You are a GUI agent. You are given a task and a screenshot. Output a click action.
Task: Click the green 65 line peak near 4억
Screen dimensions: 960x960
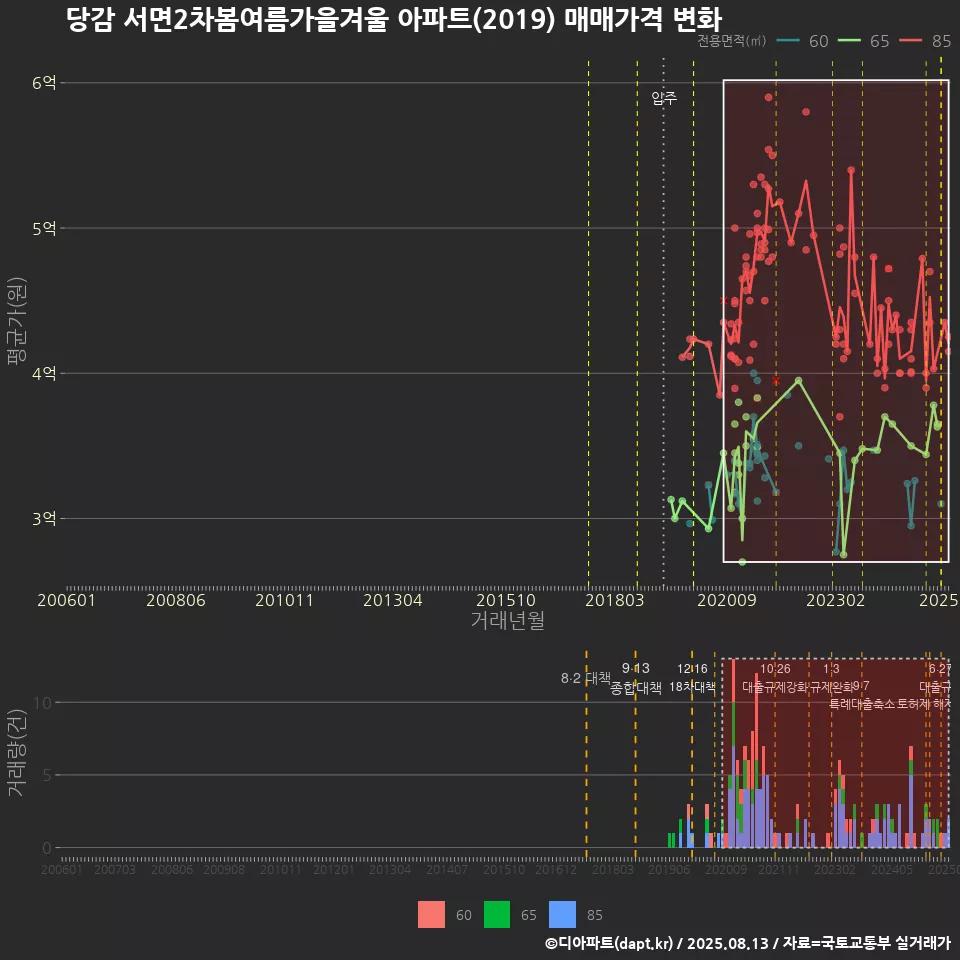[798, 381]
